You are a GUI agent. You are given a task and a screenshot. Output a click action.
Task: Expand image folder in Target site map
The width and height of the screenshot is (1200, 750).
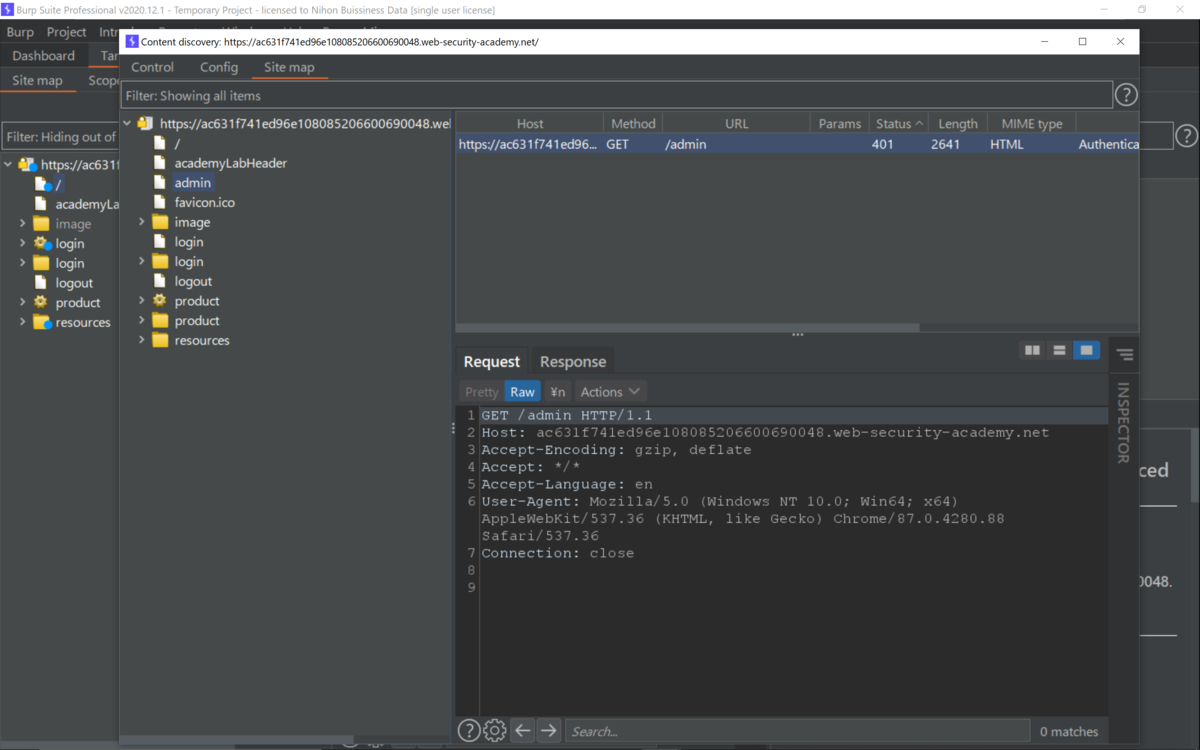[x=23, y=224]
